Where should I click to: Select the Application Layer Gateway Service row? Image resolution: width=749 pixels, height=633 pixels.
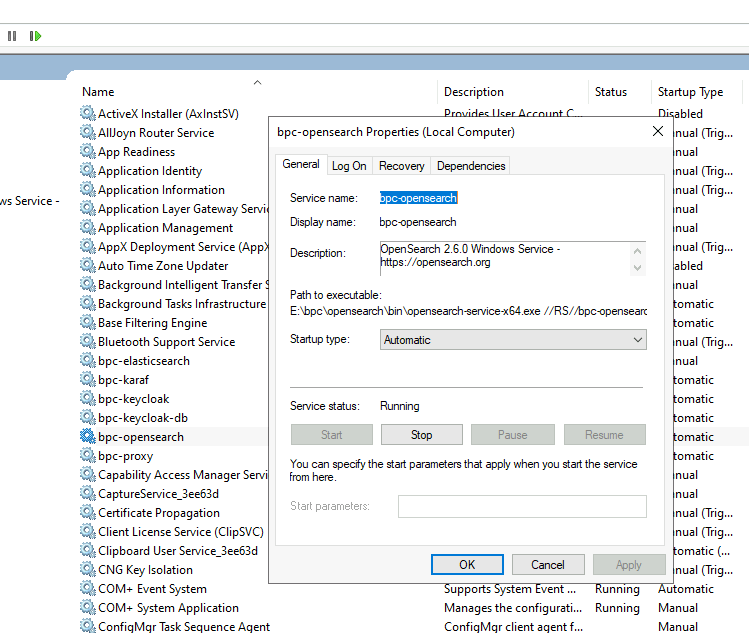[174, 209]
